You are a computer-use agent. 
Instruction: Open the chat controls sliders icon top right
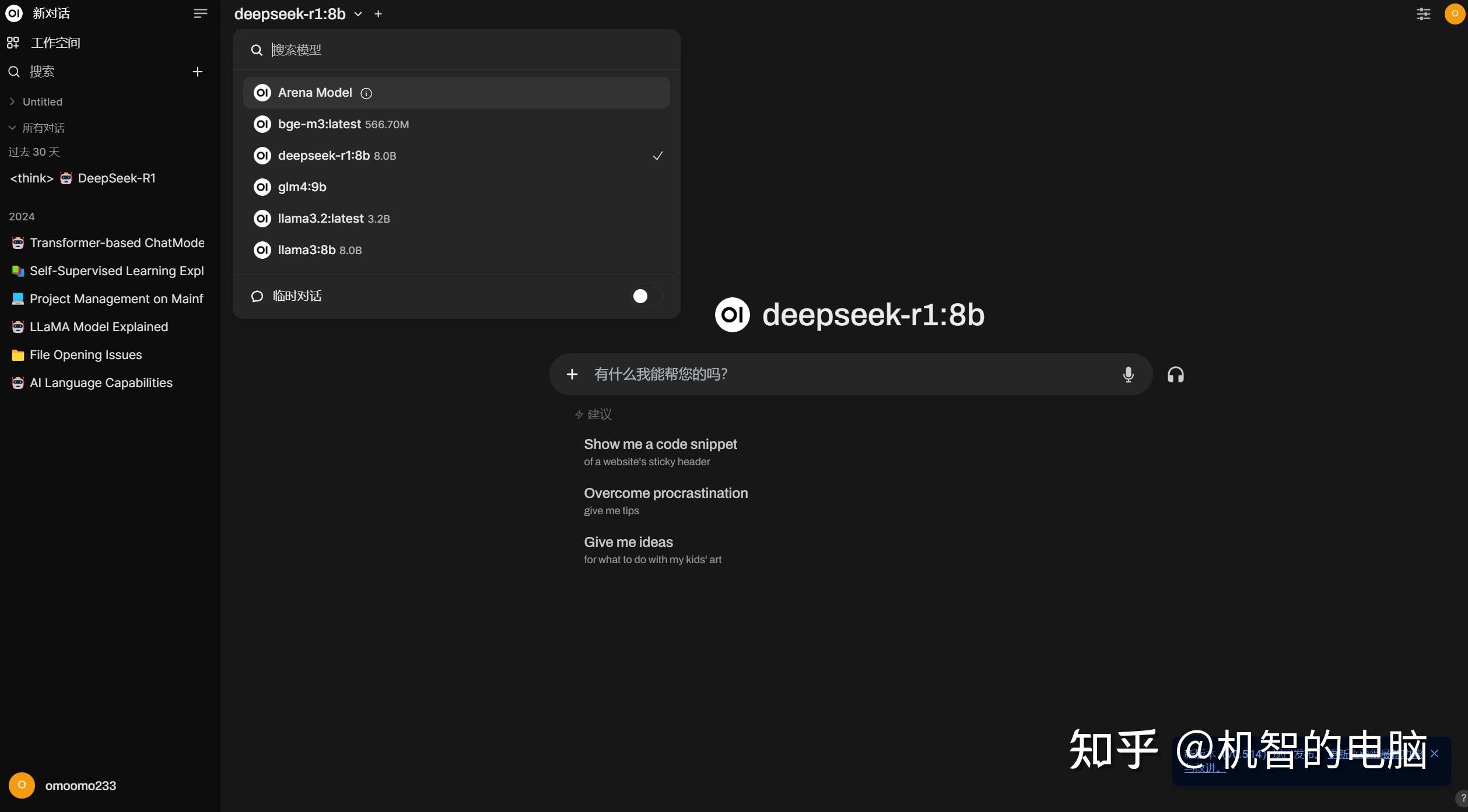tap(1423, 13)
